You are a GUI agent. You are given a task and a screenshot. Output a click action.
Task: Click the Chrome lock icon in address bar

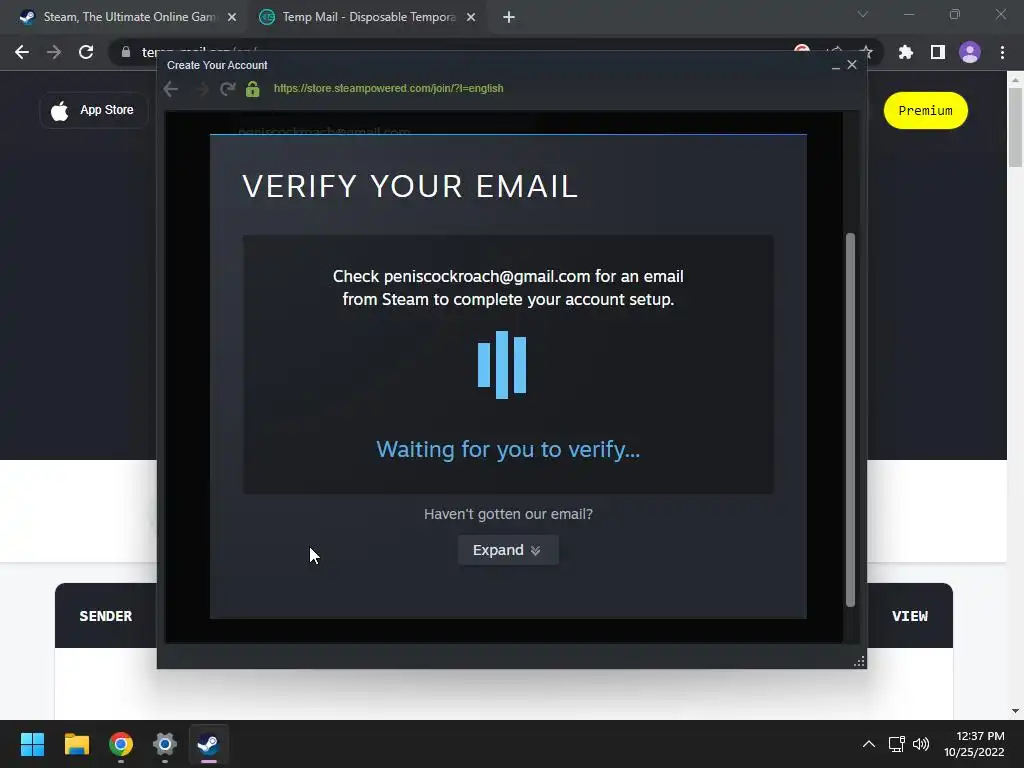point(126,52)
